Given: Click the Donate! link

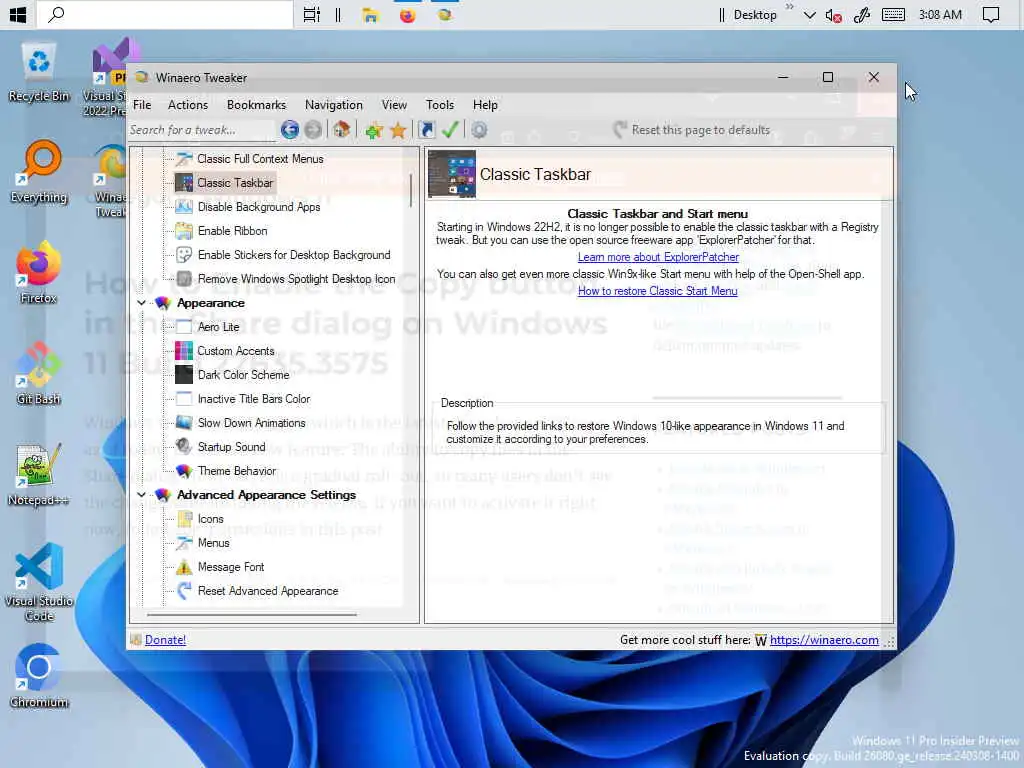Looking at the screenshot, I should [165, 640].
